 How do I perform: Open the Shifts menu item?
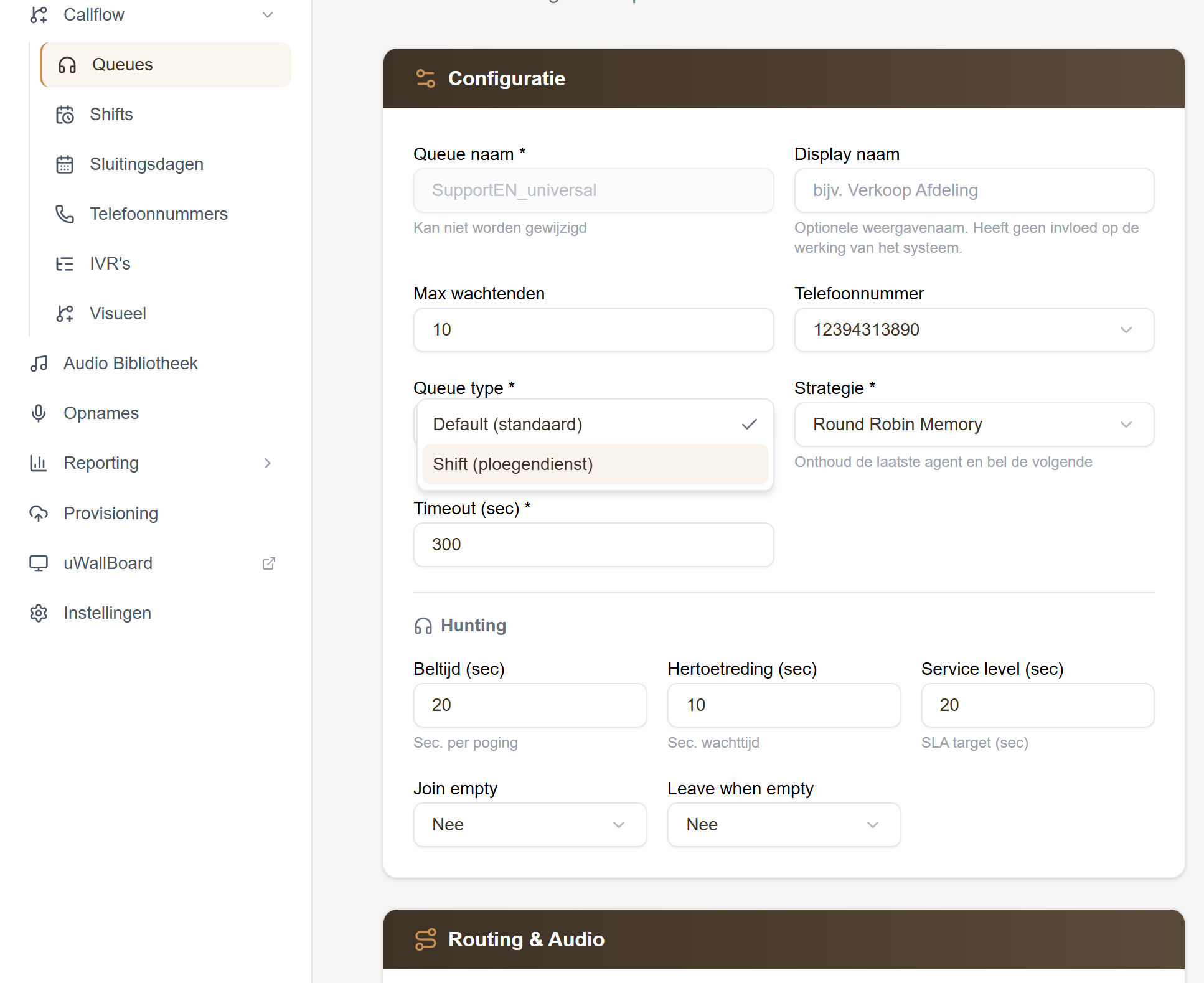[166, 115]
